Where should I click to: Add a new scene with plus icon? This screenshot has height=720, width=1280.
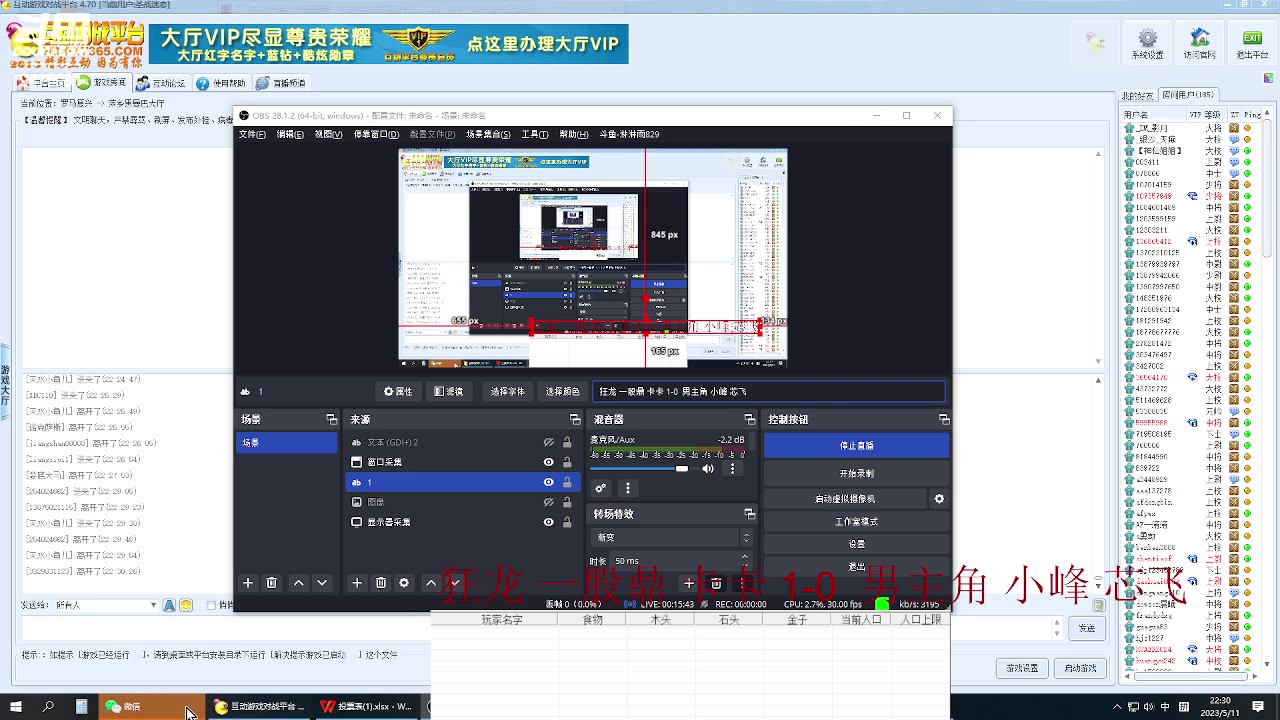pos(247,581)
